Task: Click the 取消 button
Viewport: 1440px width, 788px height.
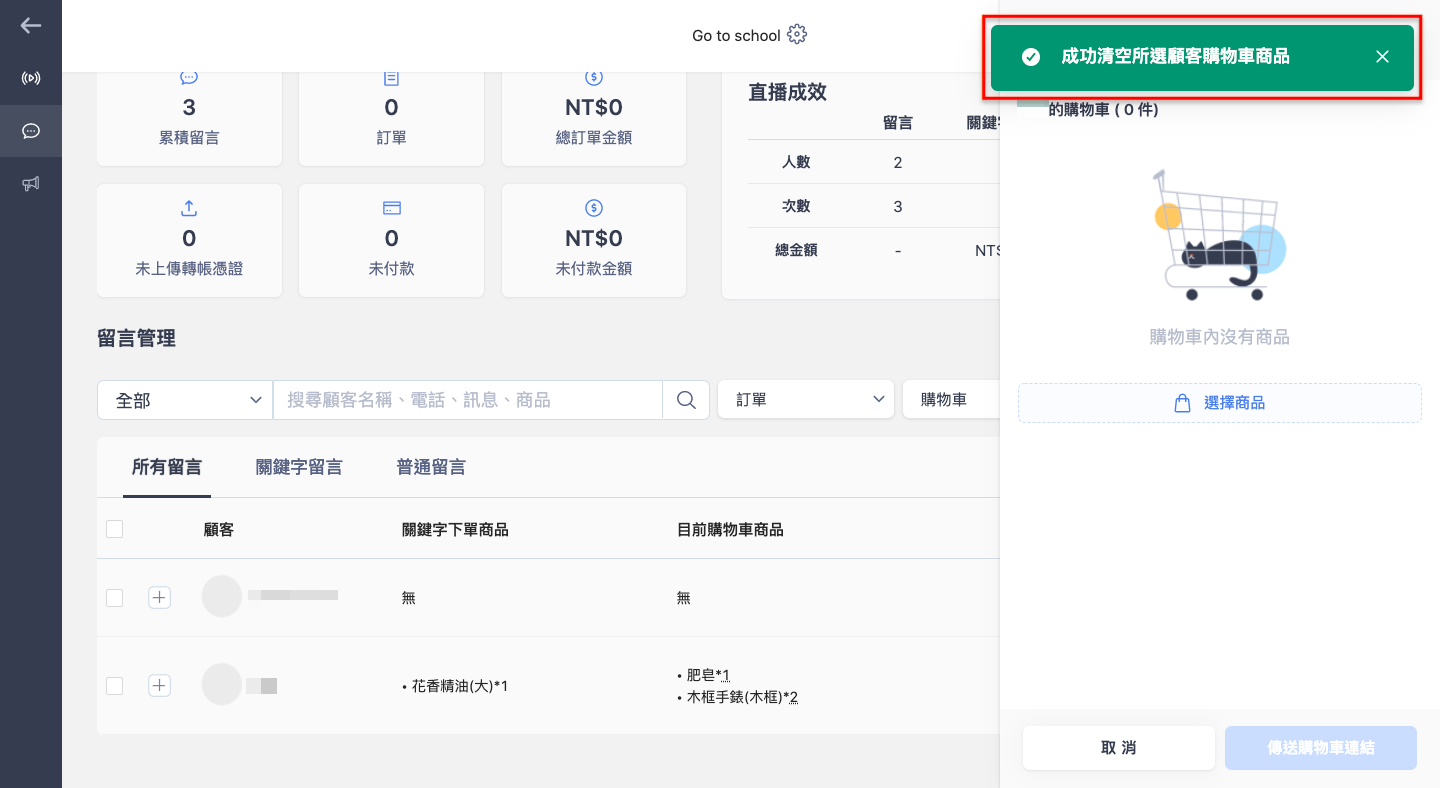Action: pyautogui.click(x=1119, y=748)
